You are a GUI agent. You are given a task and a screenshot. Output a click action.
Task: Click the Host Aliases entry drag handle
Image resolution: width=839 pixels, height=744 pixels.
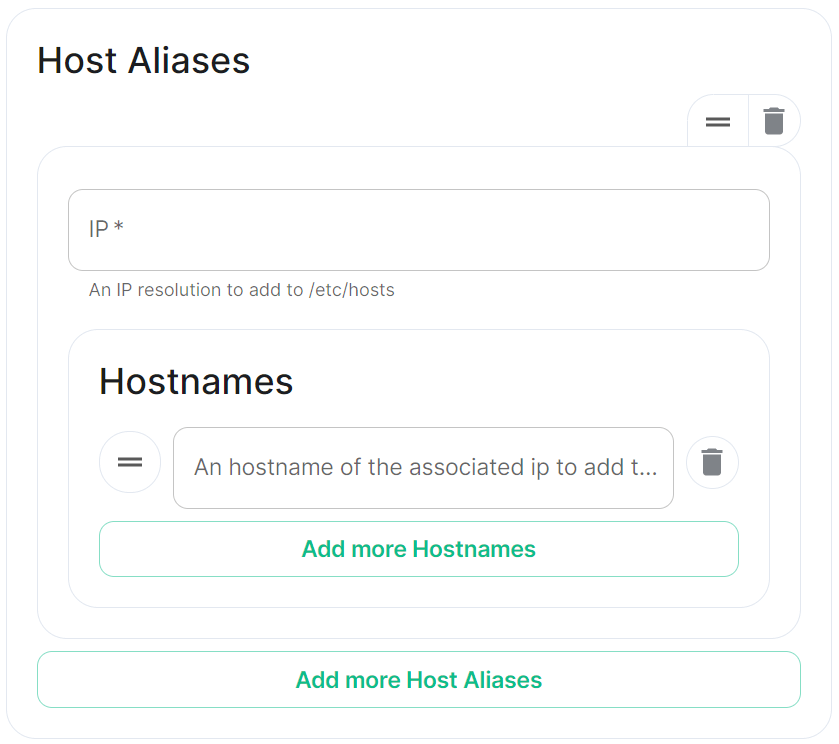[718, 122]
